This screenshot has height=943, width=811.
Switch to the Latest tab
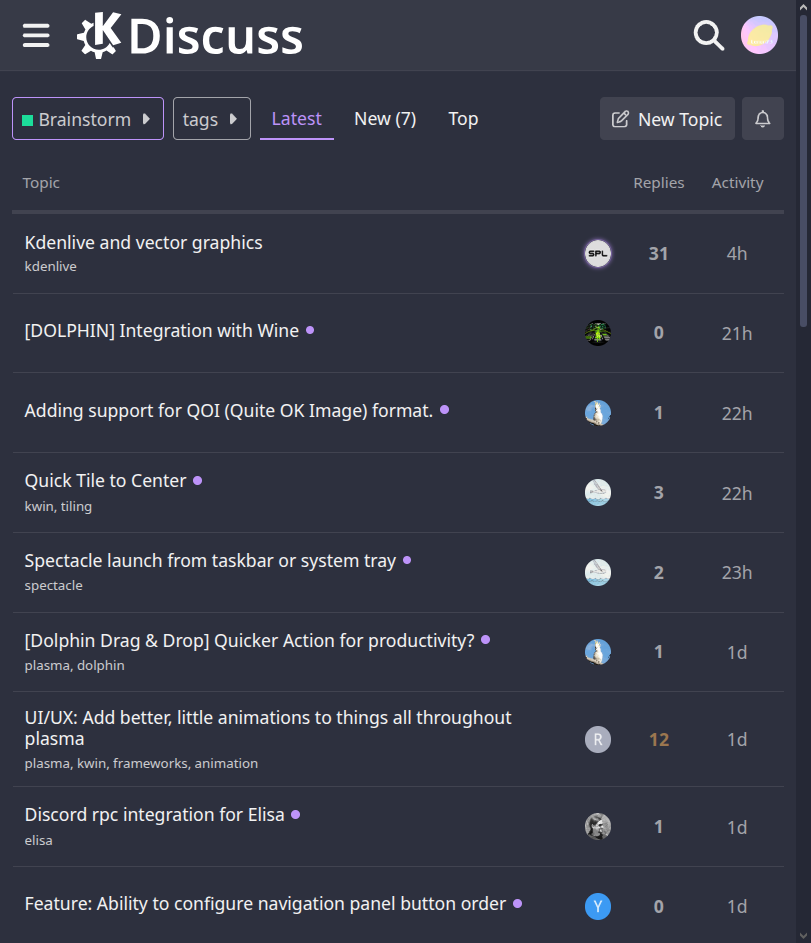pyautogui.click(x=296, y=118)
